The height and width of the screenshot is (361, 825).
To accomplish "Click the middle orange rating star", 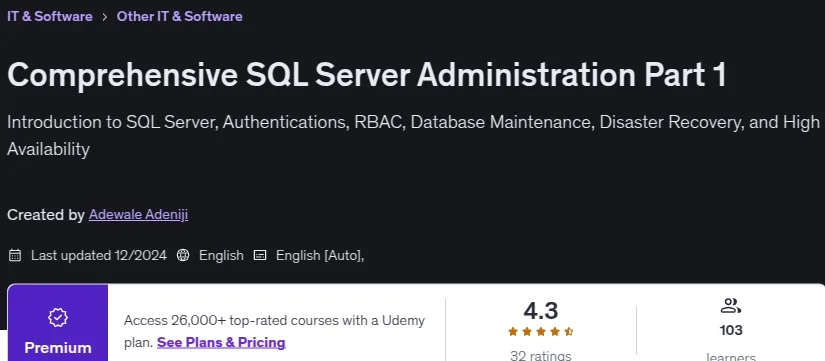I will point(541,332).
